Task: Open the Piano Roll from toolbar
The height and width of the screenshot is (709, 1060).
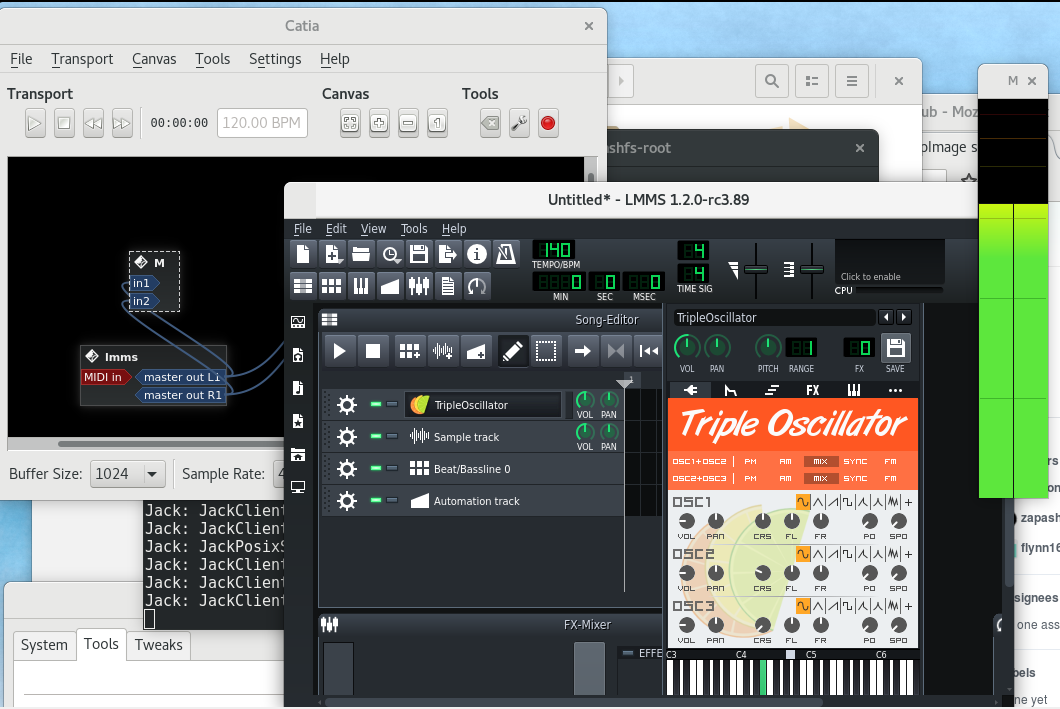Action: pos(361,286)
